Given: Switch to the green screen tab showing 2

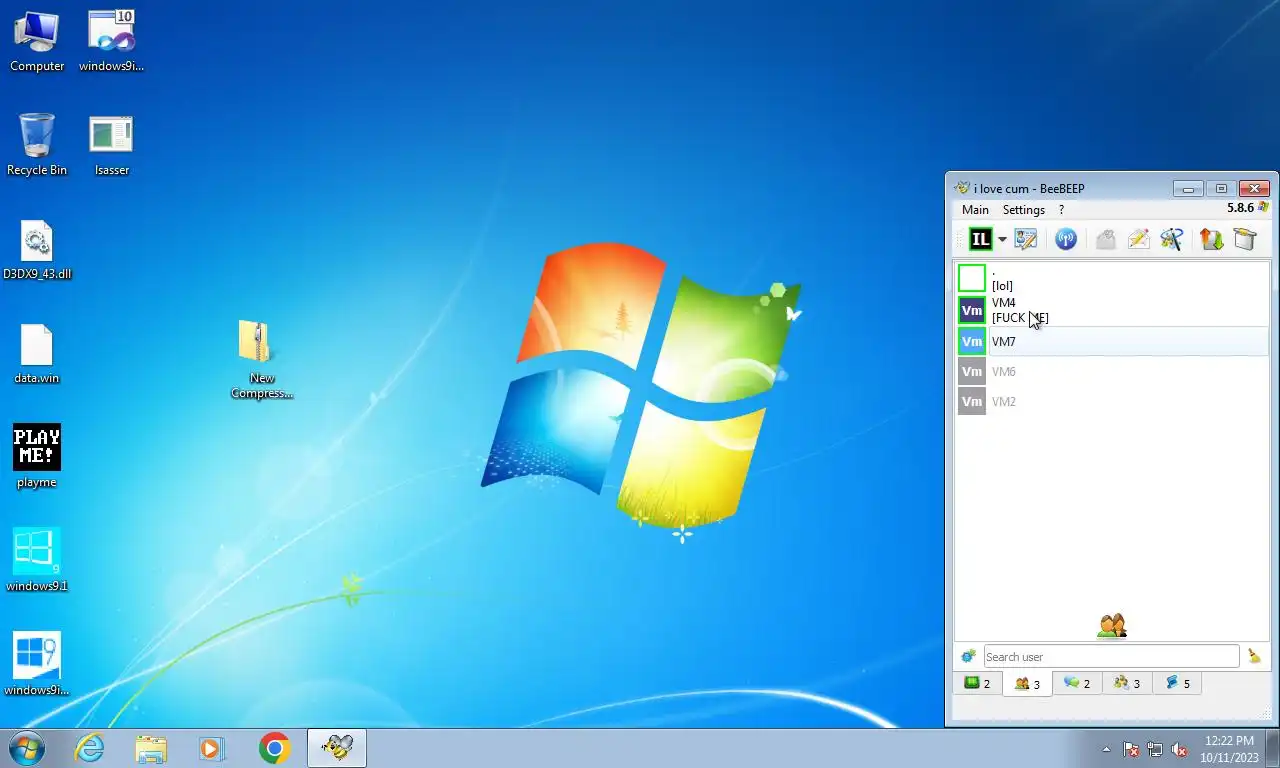Looking at the screenshot, I should pyautogui.click(x=977, y=683).
